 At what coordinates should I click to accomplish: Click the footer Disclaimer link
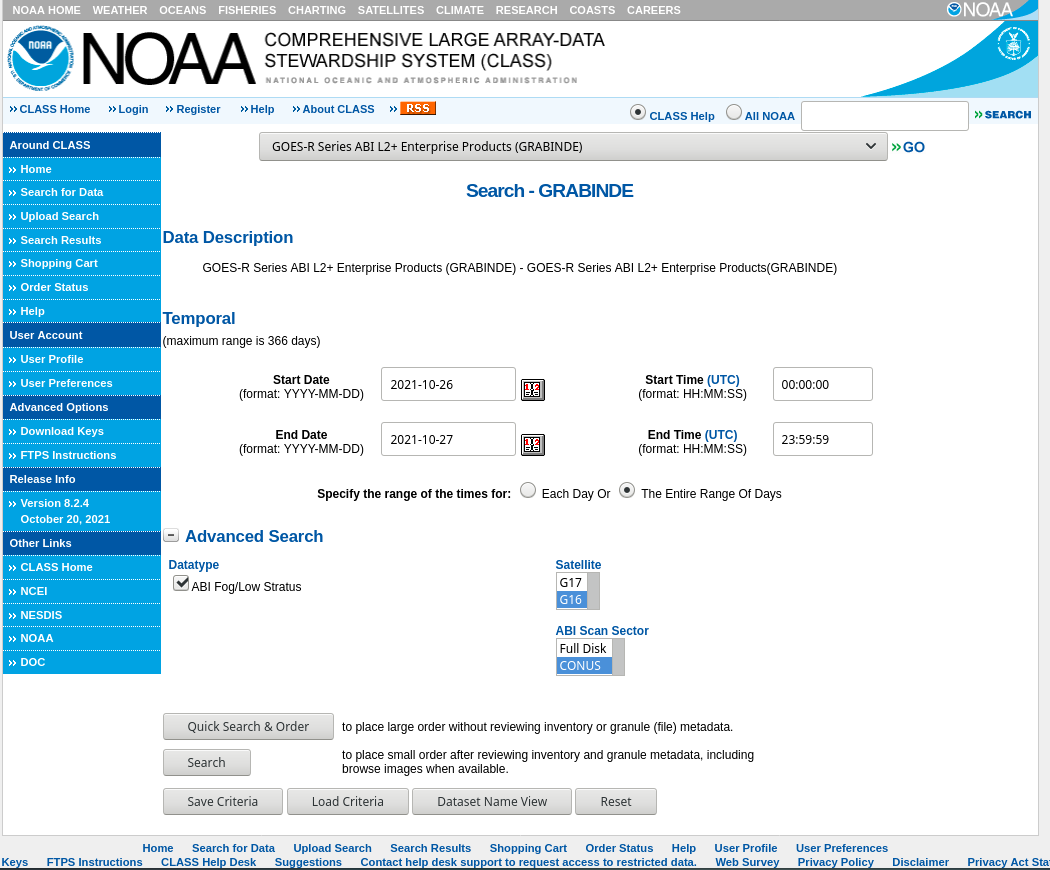pyautogui.click(x=920, y=862)
